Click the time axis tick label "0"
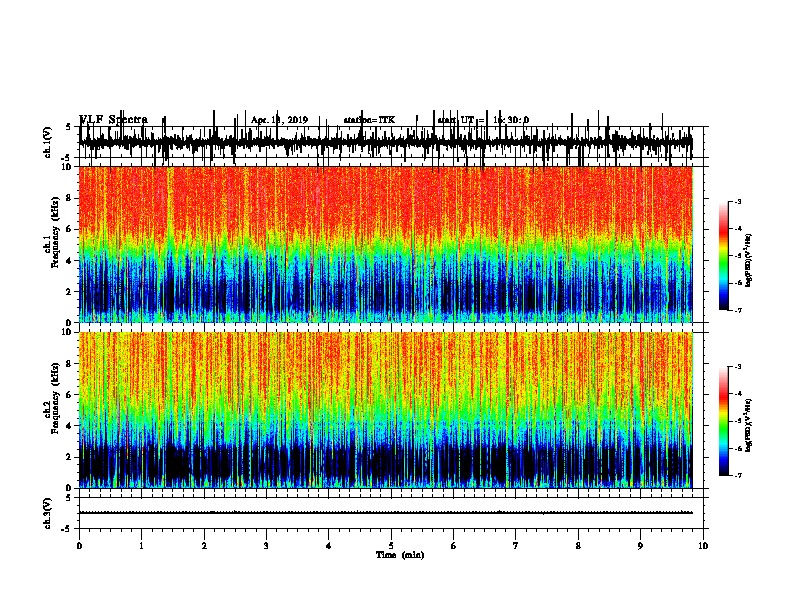The width and height of the screenshot is (792, 612). click(x=79, y=546)
